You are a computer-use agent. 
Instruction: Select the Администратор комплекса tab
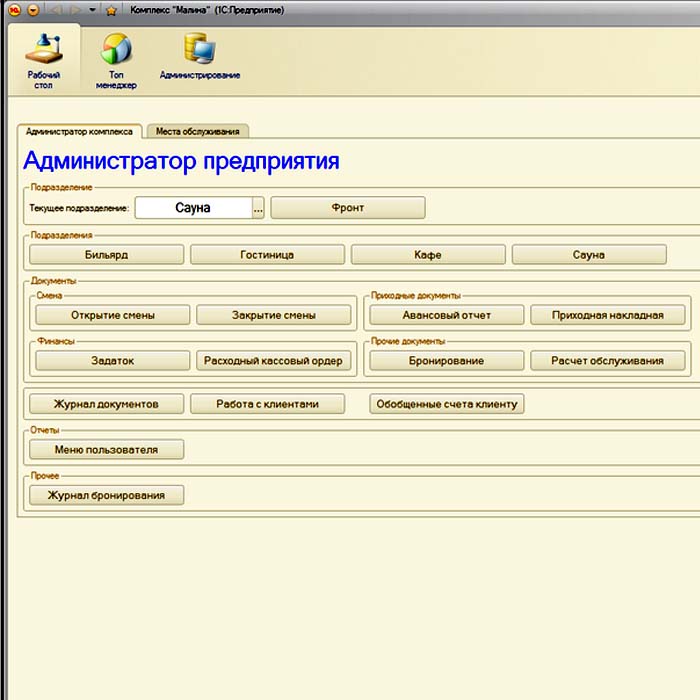click(79, 131)
